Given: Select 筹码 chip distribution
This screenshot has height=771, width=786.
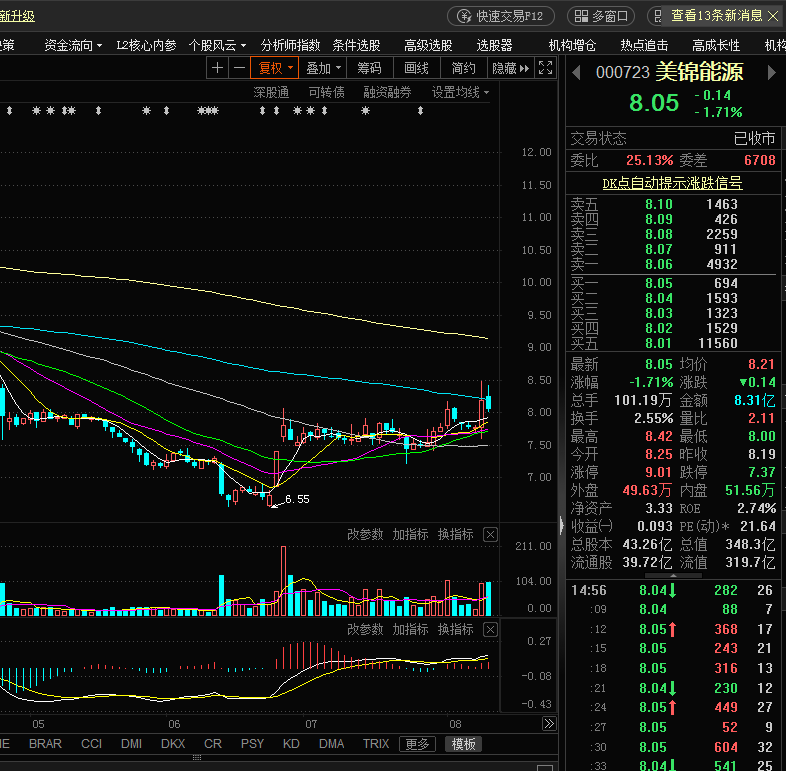Looking at the screenshot, I should 369,68.
